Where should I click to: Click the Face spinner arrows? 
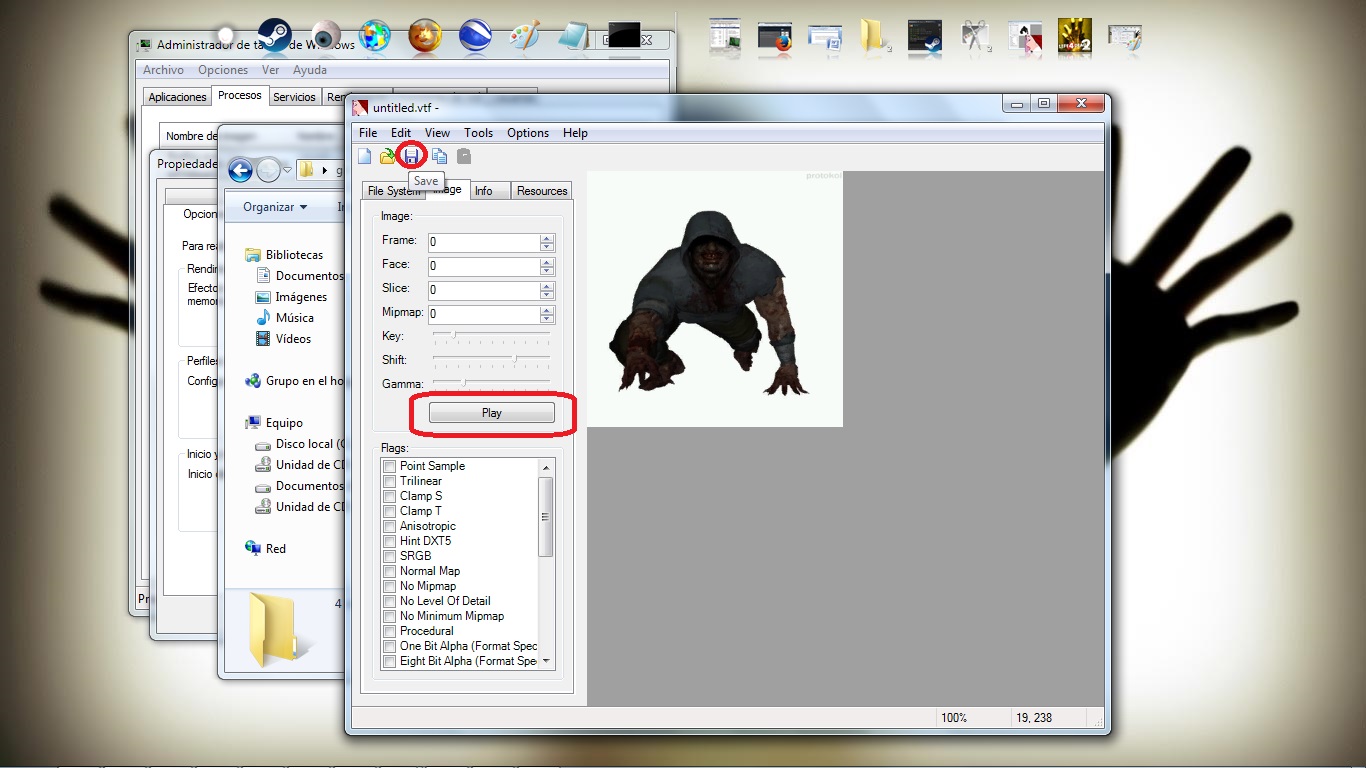[546, 266]
